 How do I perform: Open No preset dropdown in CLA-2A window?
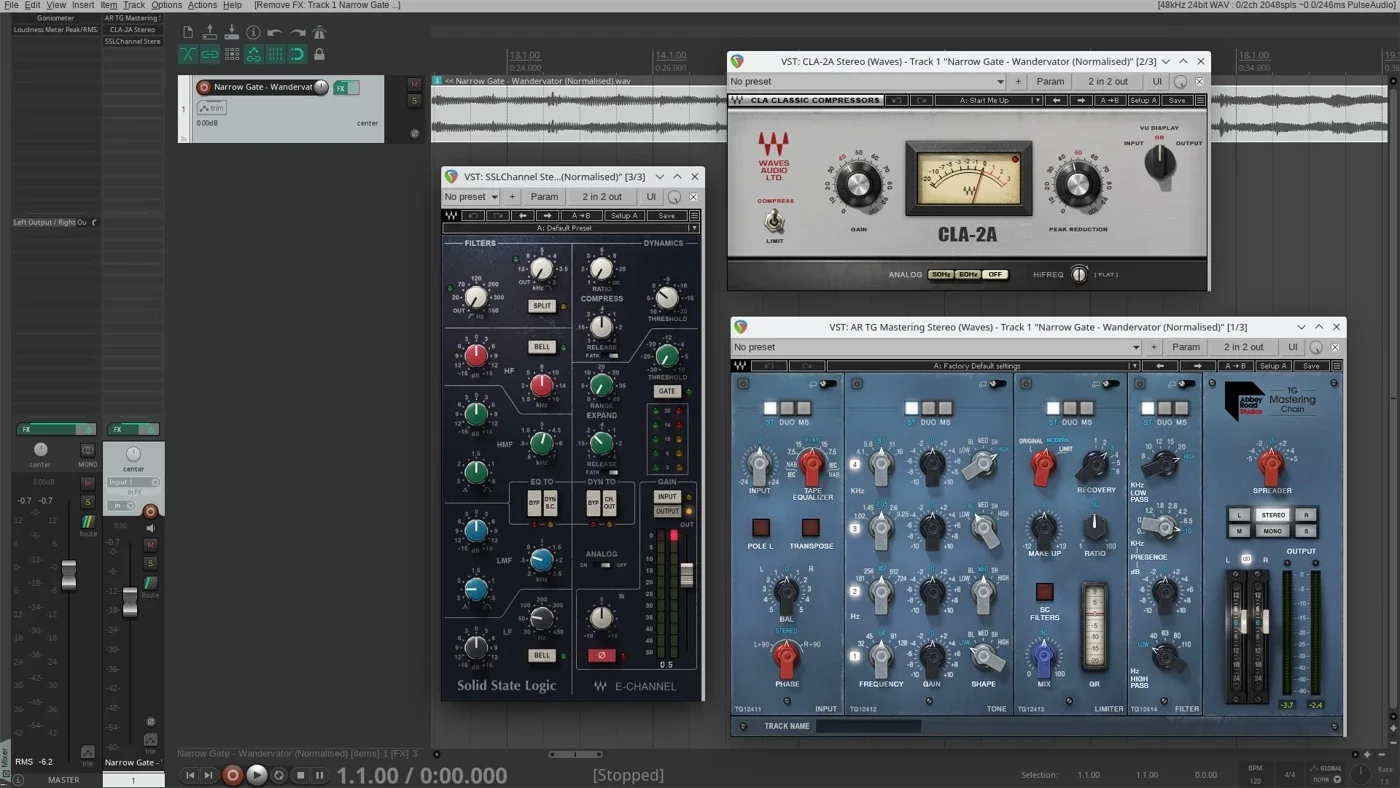point(867,82)
